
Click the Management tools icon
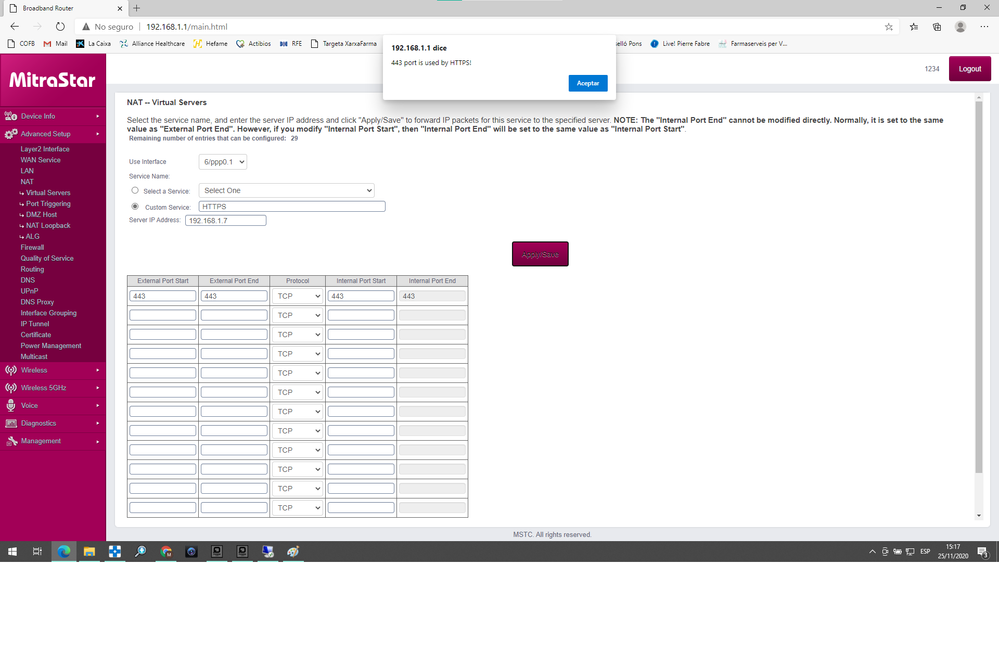click(x=11, y=441)
